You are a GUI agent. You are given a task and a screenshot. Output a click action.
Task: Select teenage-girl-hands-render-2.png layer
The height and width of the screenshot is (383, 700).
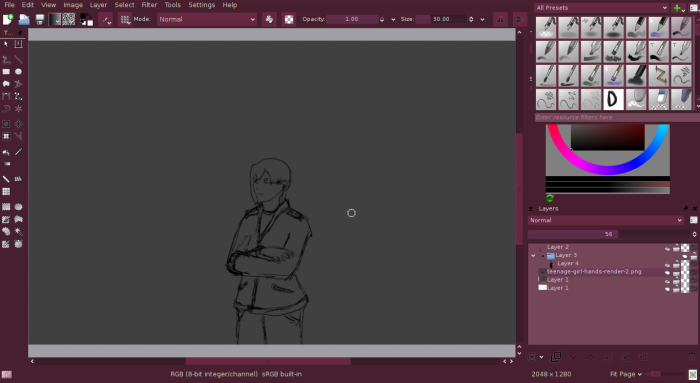(x=594, y=271)
